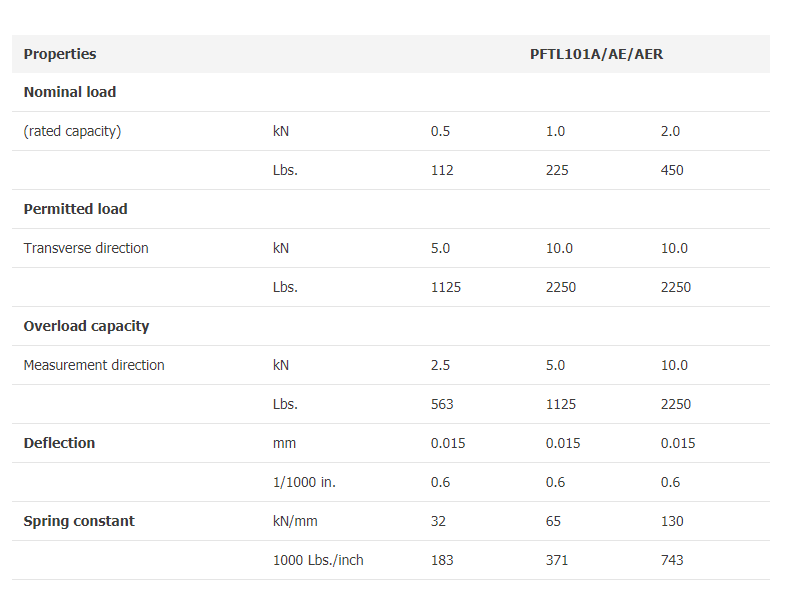Click the Nominal load section heading
The height and width of the screenshot is (599, 812).
[70, 92]
